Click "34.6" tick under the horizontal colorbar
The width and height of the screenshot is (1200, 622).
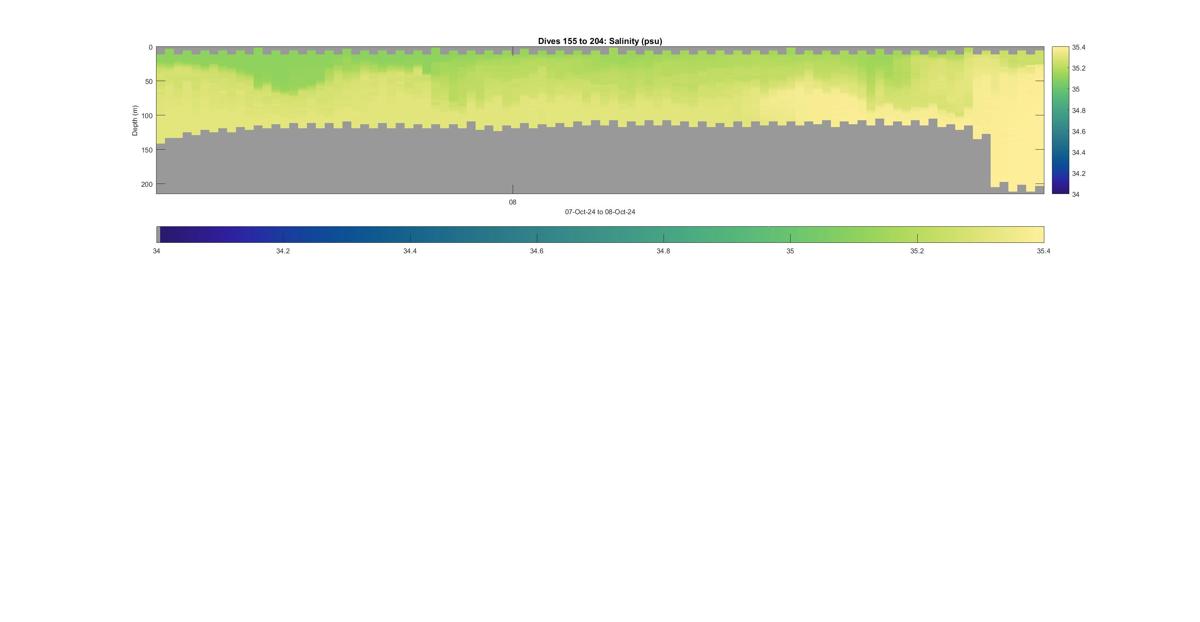[x=537, y=251]
